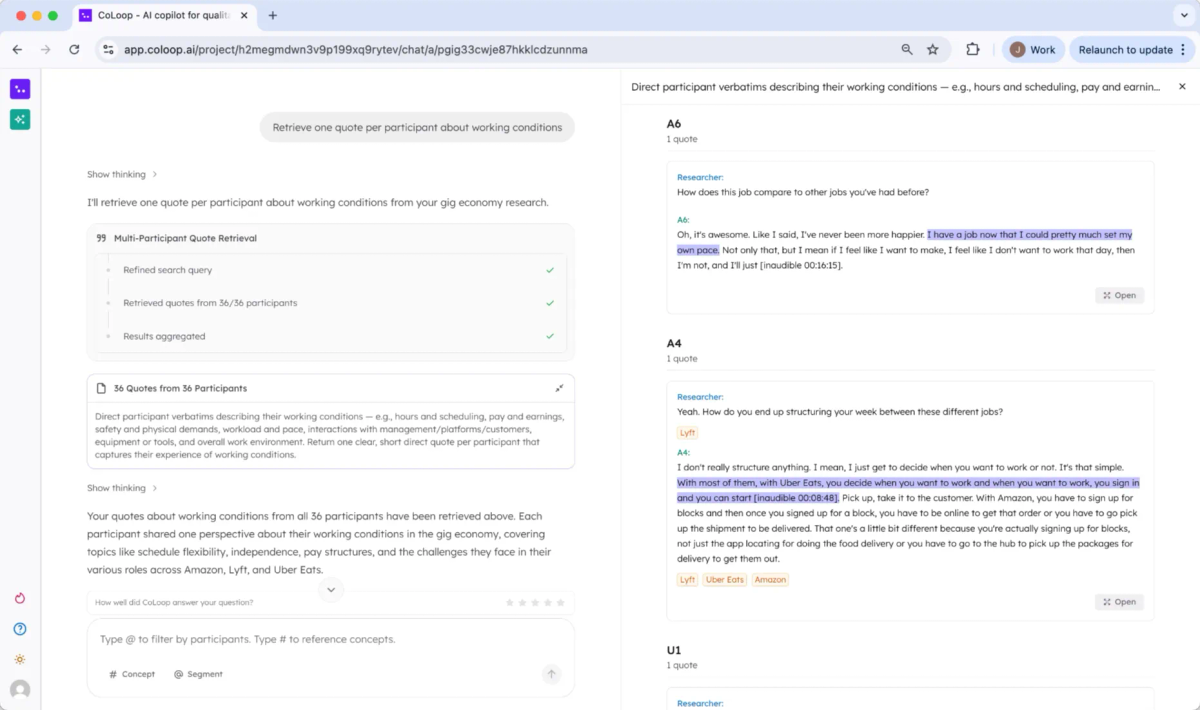
Task: Click the red flame icon in sidebar
Action: [20, 598]
